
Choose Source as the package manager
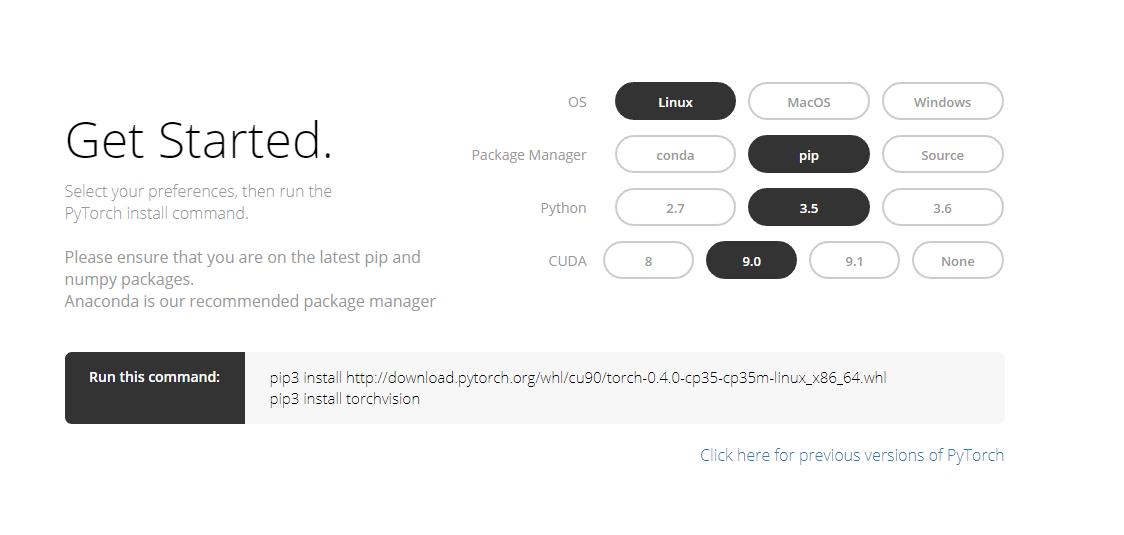[943, 154]
